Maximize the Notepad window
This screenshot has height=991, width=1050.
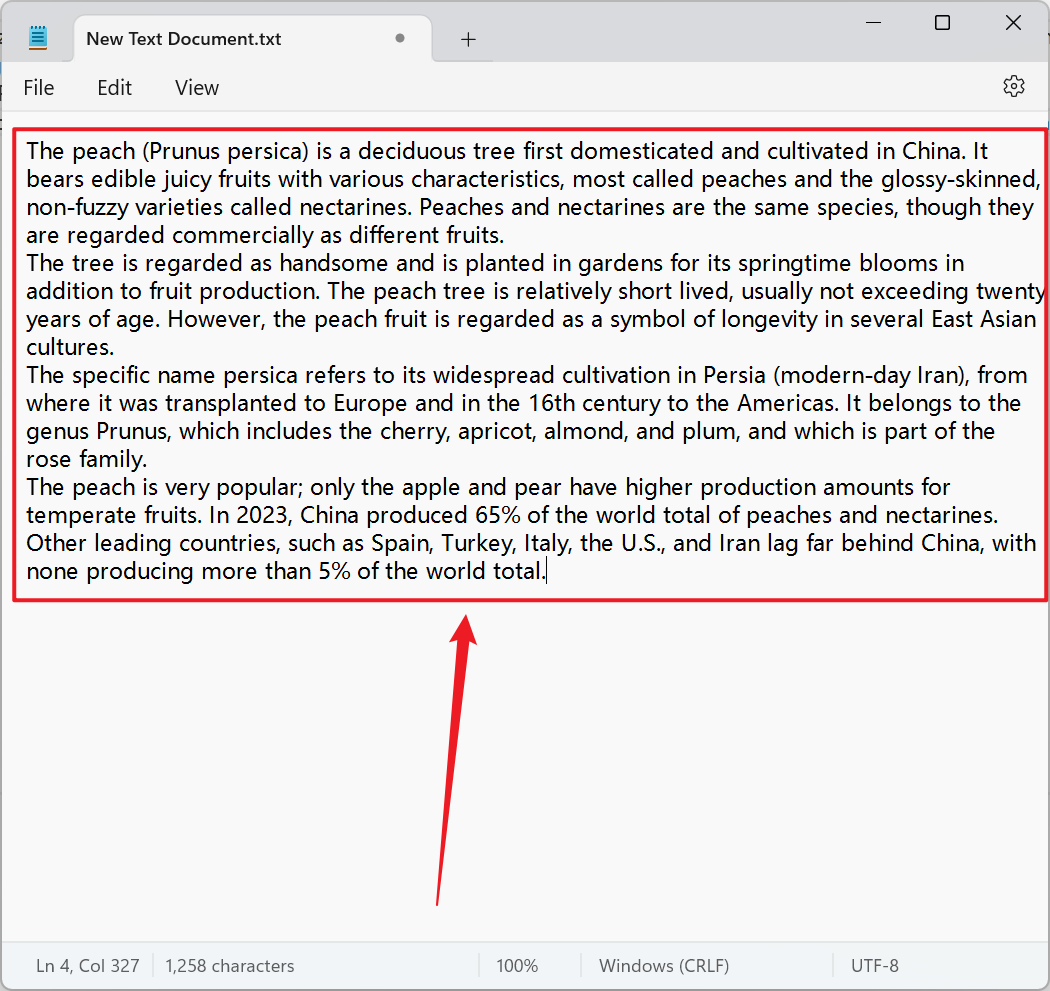[x=942, y=23]
